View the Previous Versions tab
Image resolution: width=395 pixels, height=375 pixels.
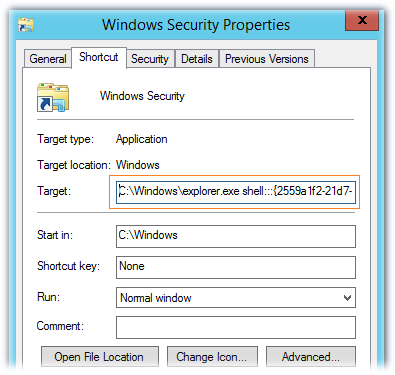pos(267,59)
